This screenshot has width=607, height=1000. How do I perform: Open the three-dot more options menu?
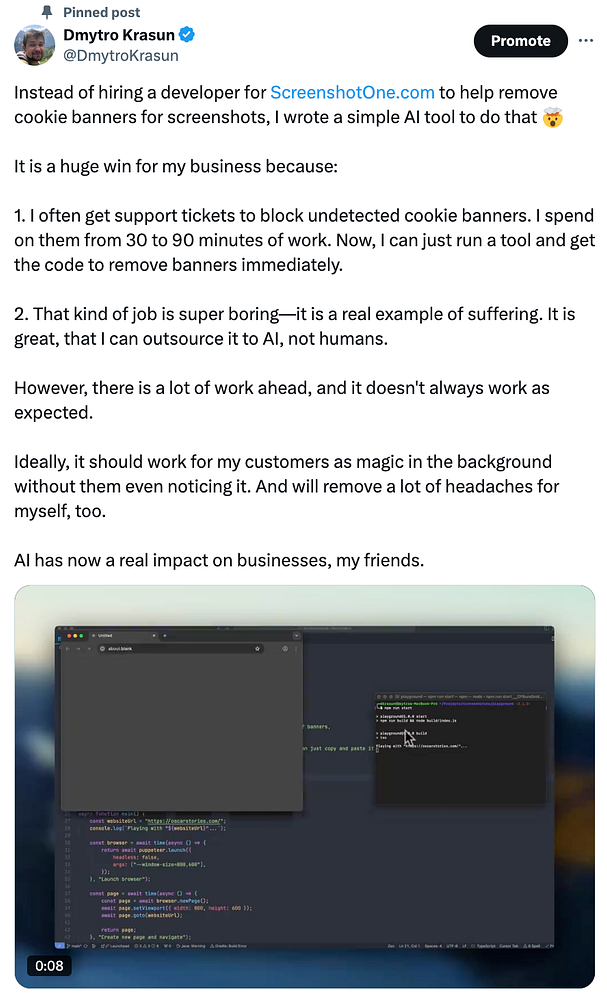pos(585,40)
